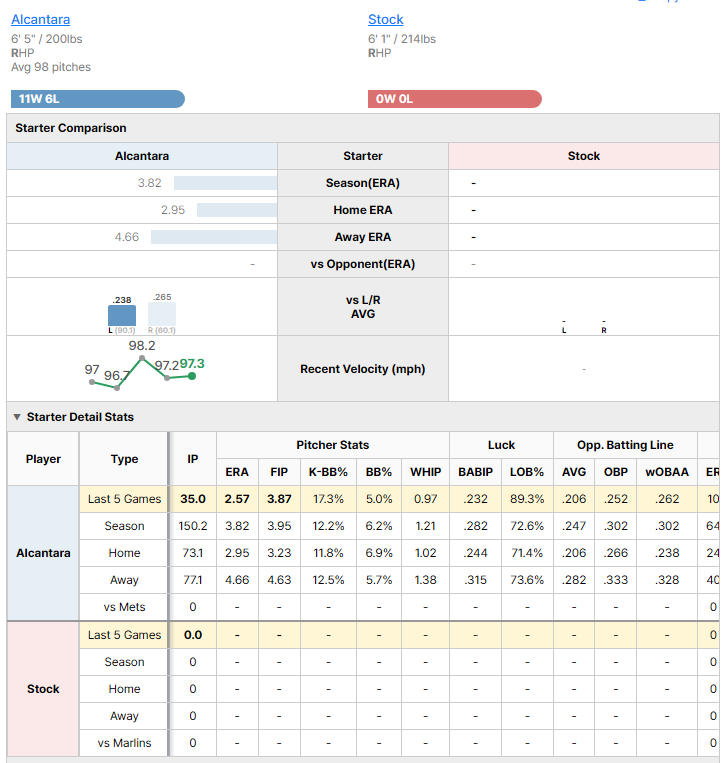The image size is (726, 763).
Task: Click the .328 away wOBAA cell
Action: pyautogui.click(x=667, y=580)
